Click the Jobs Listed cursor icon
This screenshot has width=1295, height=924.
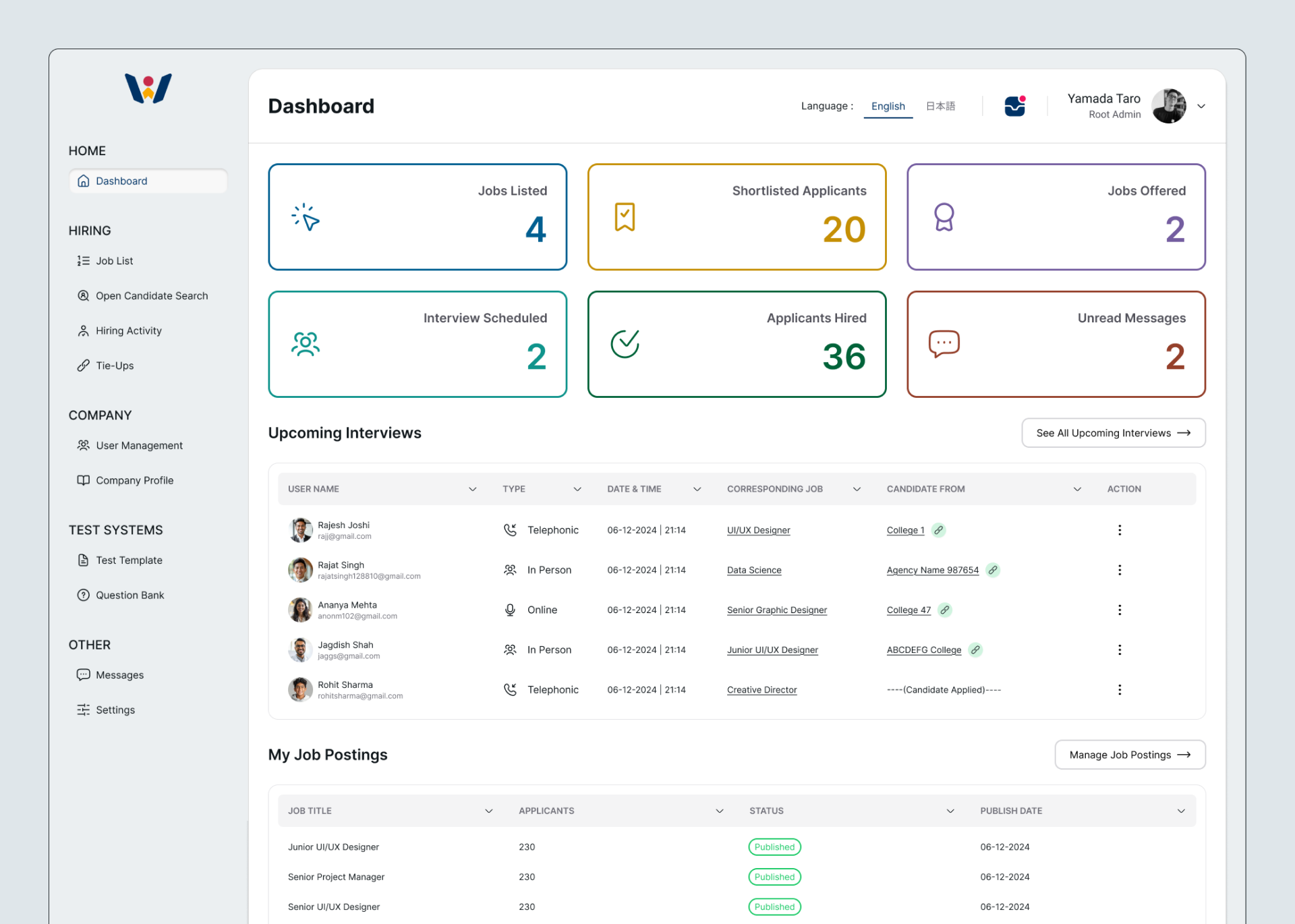[306, 217]
